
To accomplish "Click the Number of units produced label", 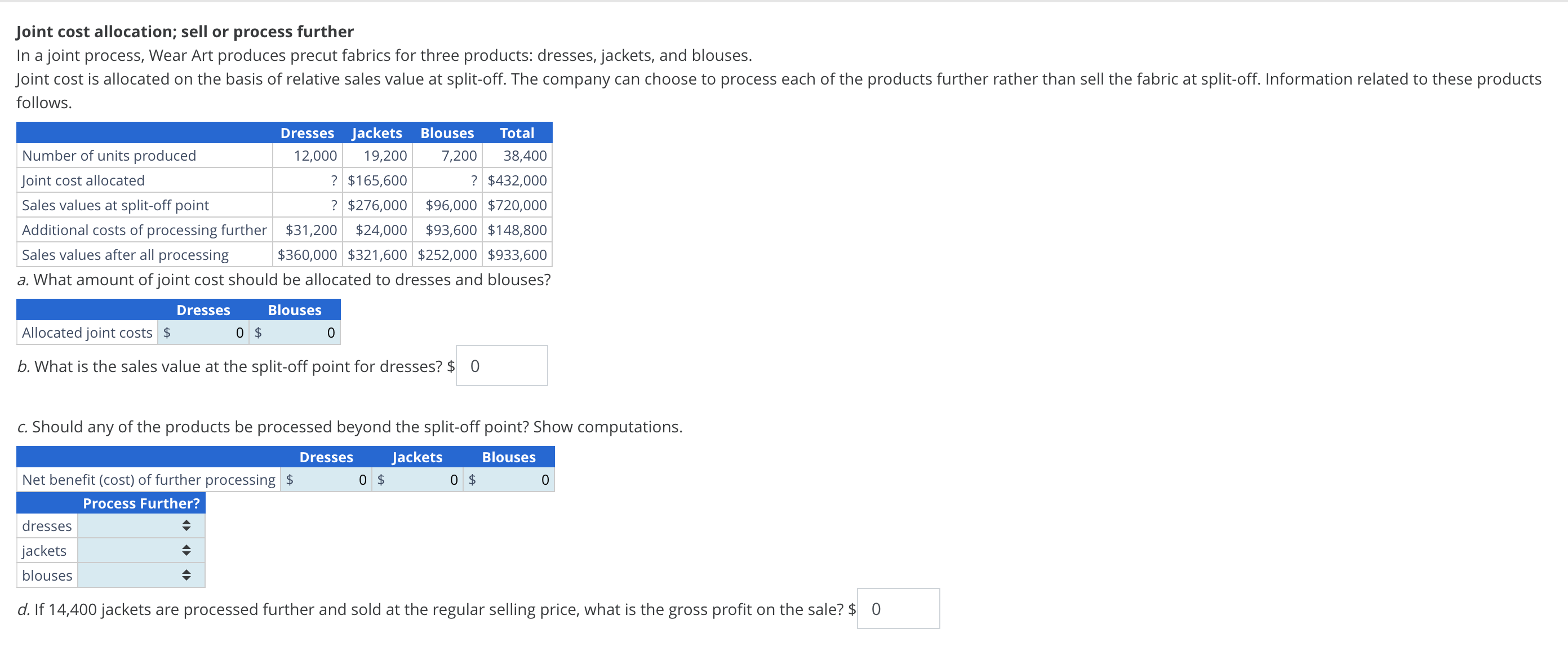I will 109,155.
